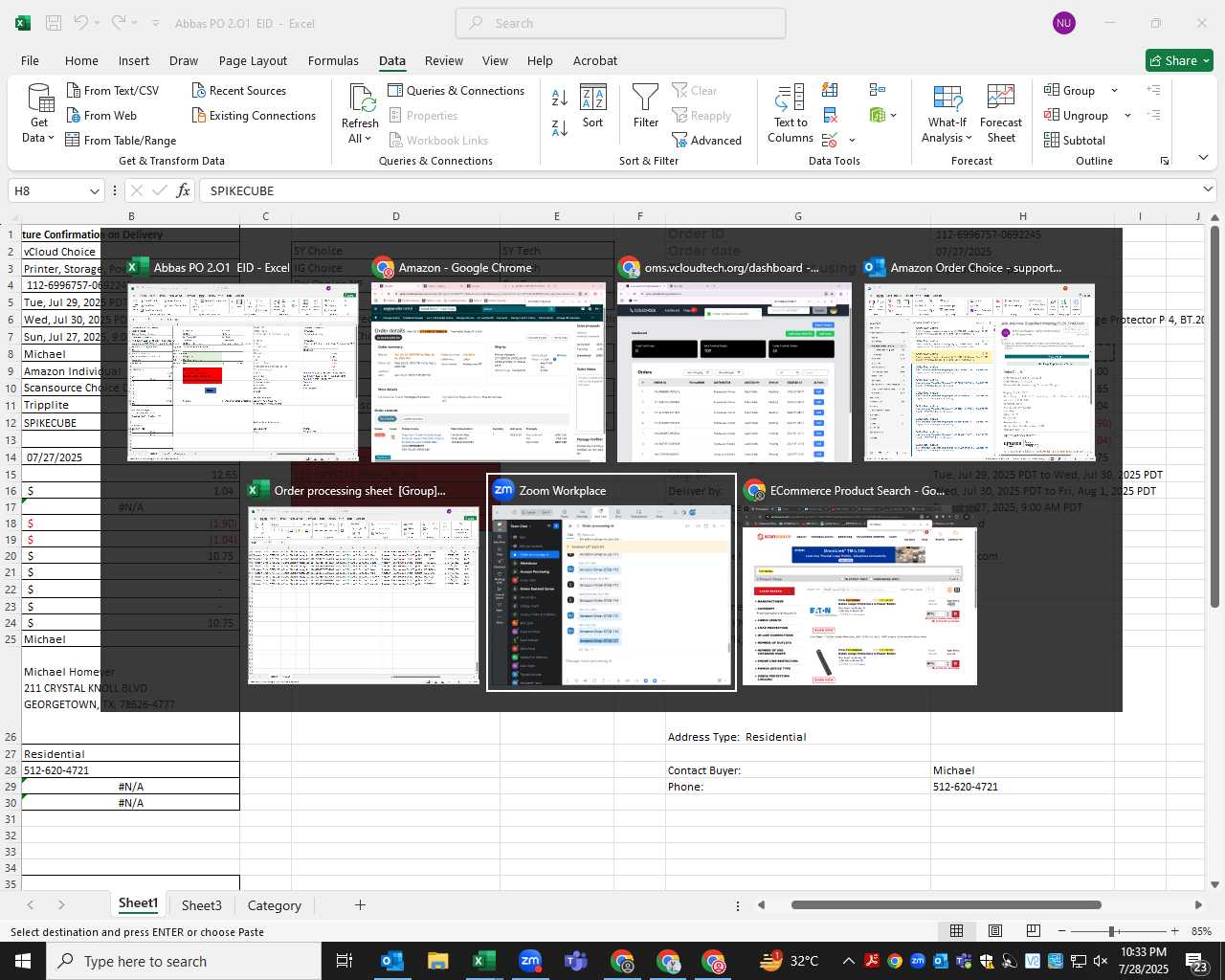Open Recent Sources
Image resolution: width=1225 pixels, height=980 pixels.
tap(239, 90)
